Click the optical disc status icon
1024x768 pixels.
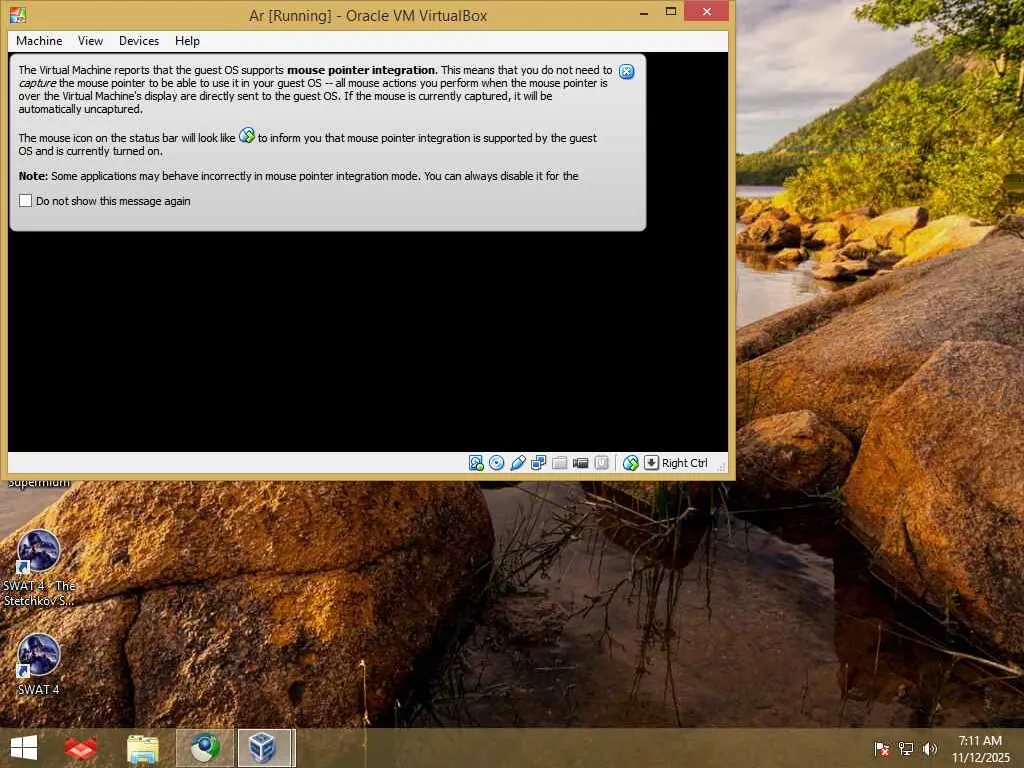click(x=497, y=463)
